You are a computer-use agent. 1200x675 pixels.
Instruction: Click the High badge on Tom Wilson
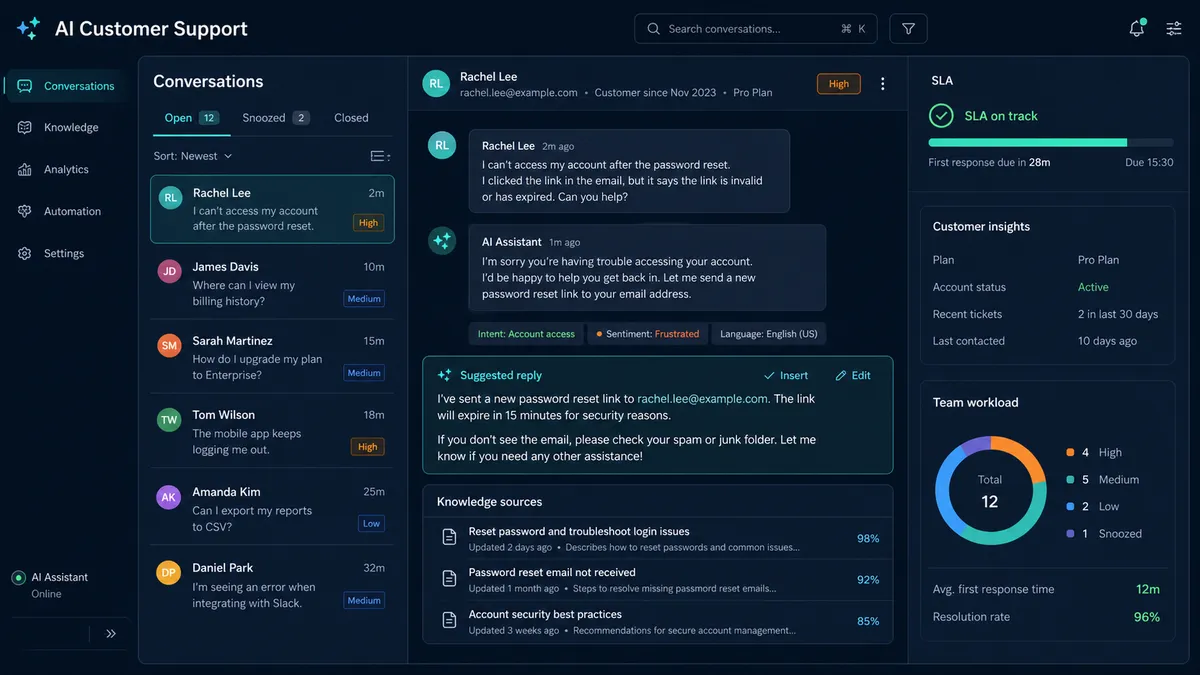tap(368, 447)
